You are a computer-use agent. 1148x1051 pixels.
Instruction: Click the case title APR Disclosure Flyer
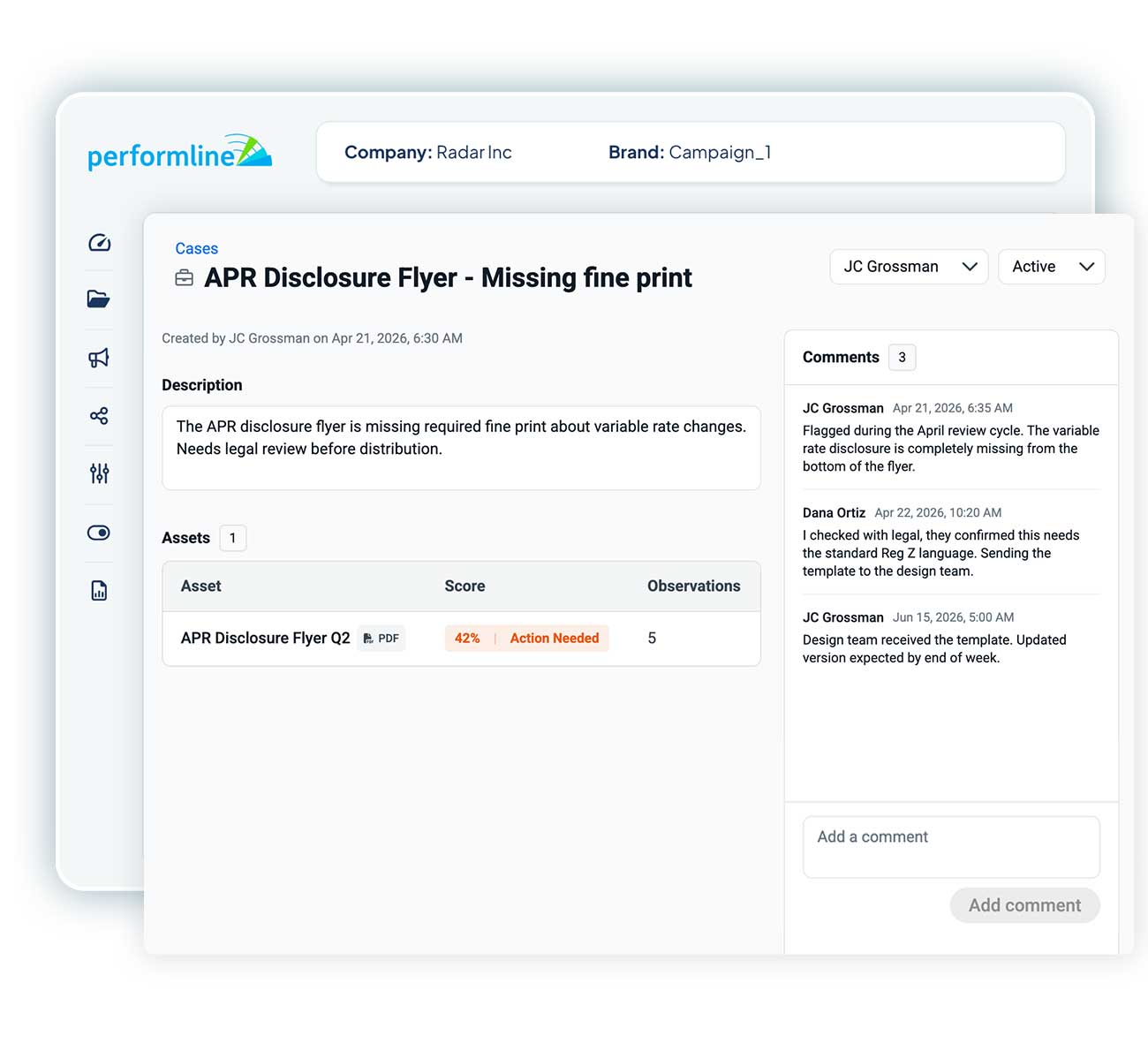click(449, 278)
